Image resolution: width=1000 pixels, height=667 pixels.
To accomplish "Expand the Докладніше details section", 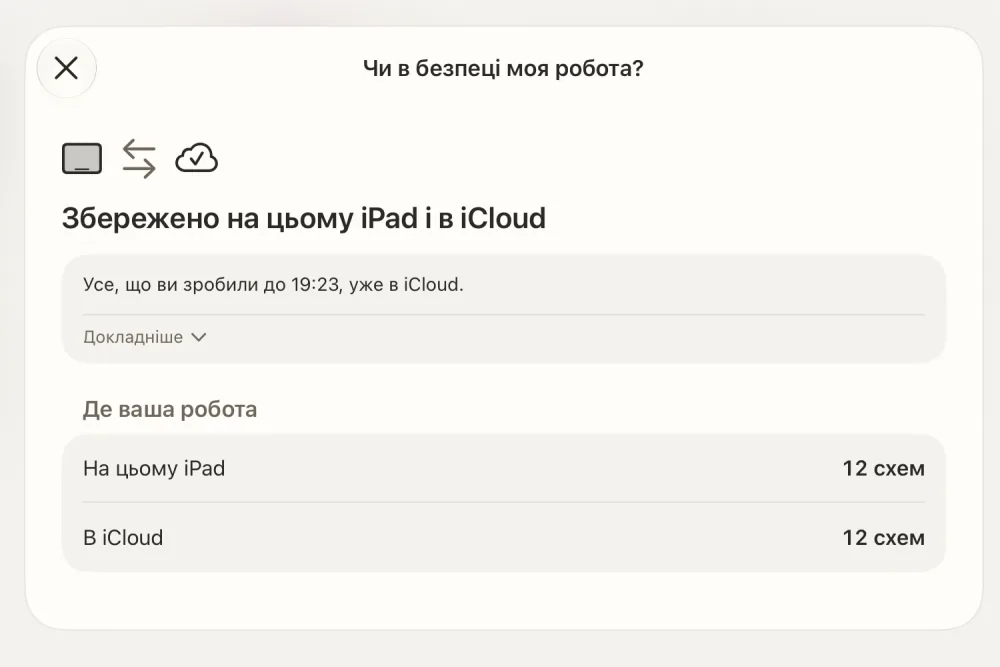I will (x=145, y=337).
